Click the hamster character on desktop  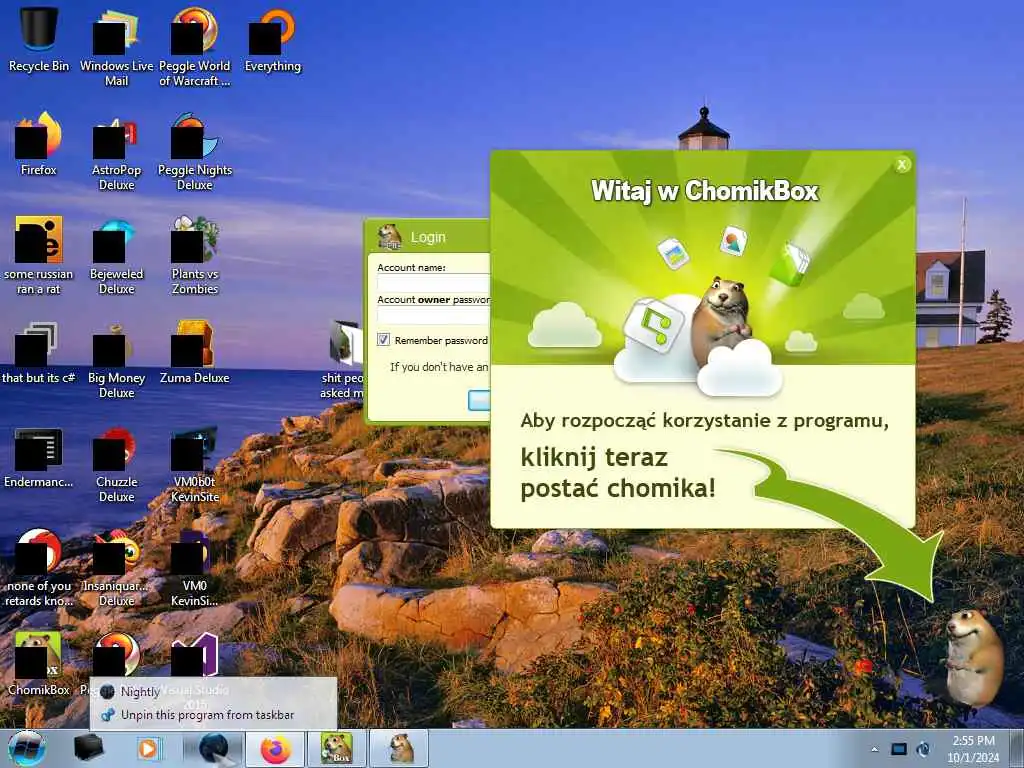coord(974,657)
